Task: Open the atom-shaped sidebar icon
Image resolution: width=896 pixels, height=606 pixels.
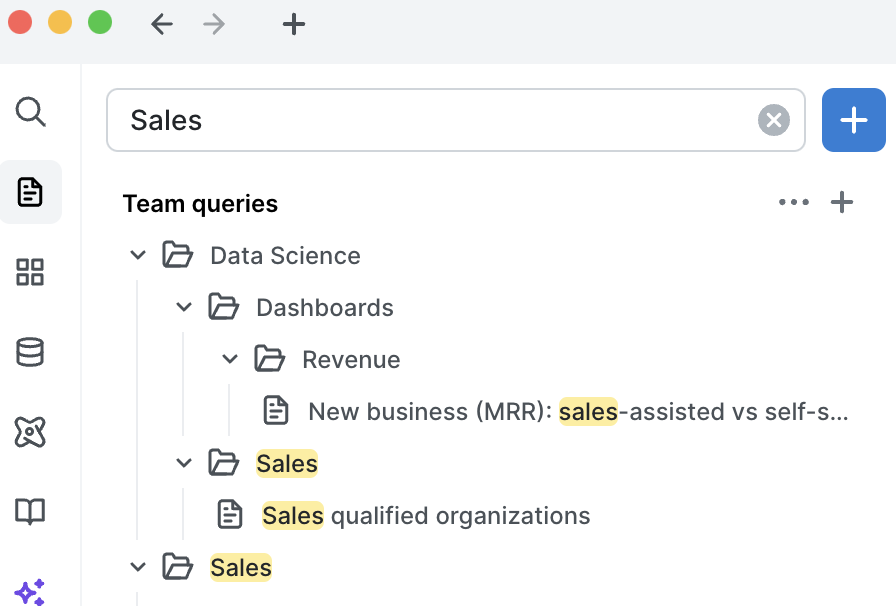Action: point(31,432)
